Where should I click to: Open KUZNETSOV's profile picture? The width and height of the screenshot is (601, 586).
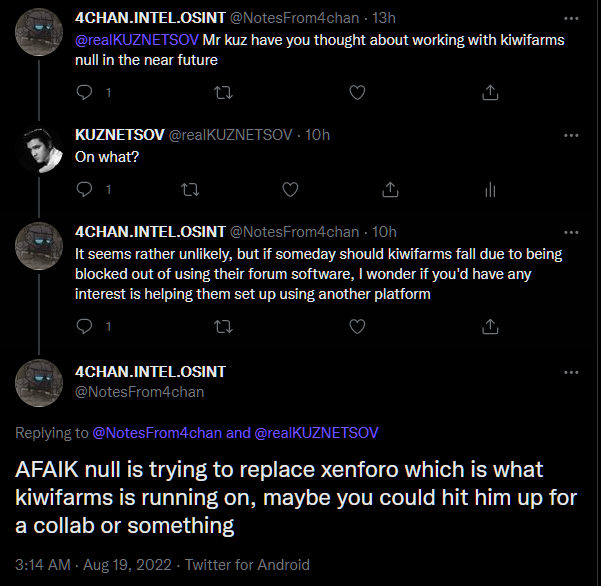[41, 150]
